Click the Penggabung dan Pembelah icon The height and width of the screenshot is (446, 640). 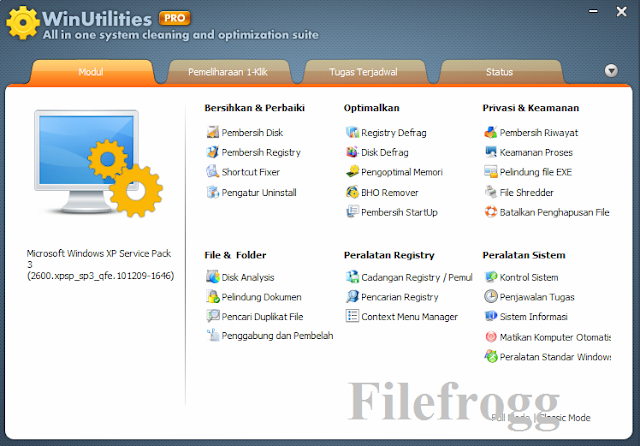213,335
